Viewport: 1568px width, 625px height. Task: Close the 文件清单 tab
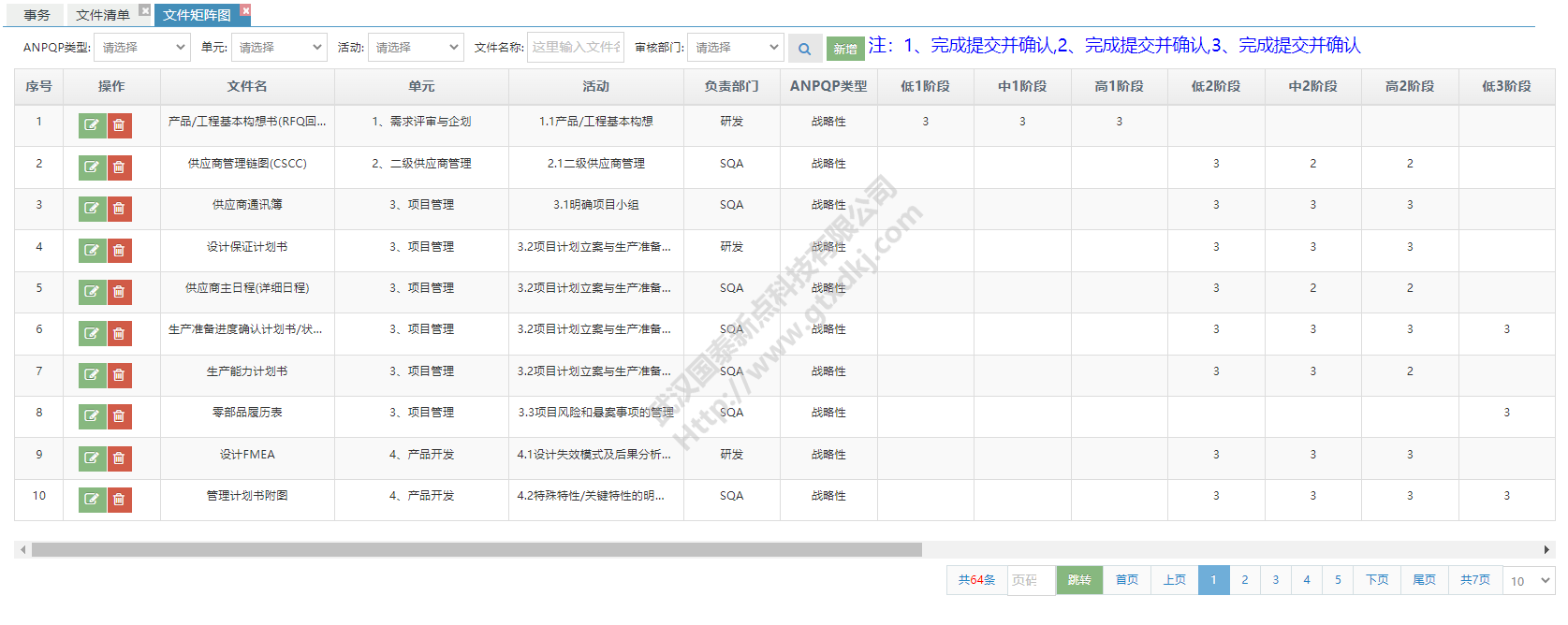pyautogui.click(x=145, y=10)
